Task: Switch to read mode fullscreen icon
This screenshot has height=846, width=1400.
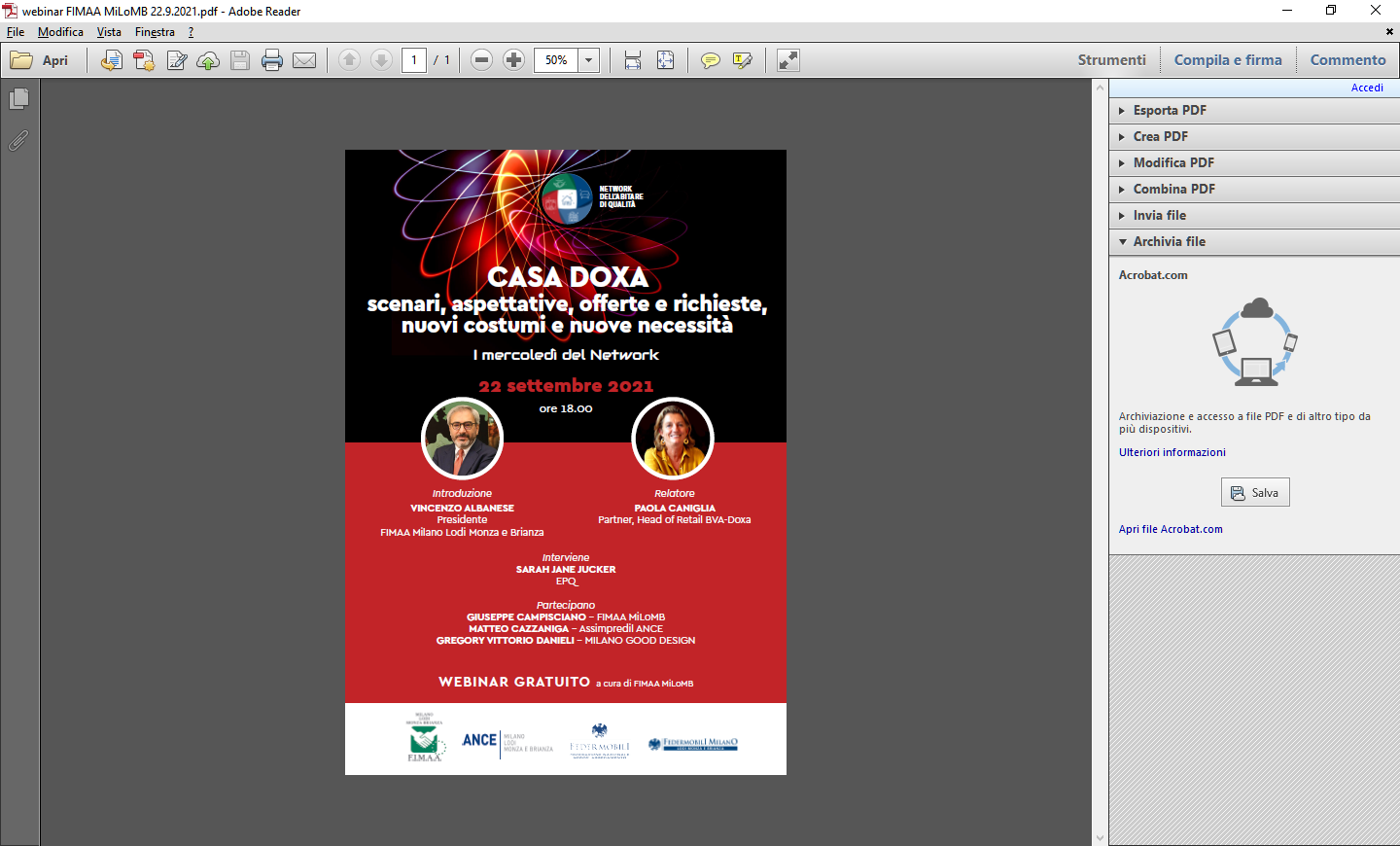Action: [x=788, y=60]
